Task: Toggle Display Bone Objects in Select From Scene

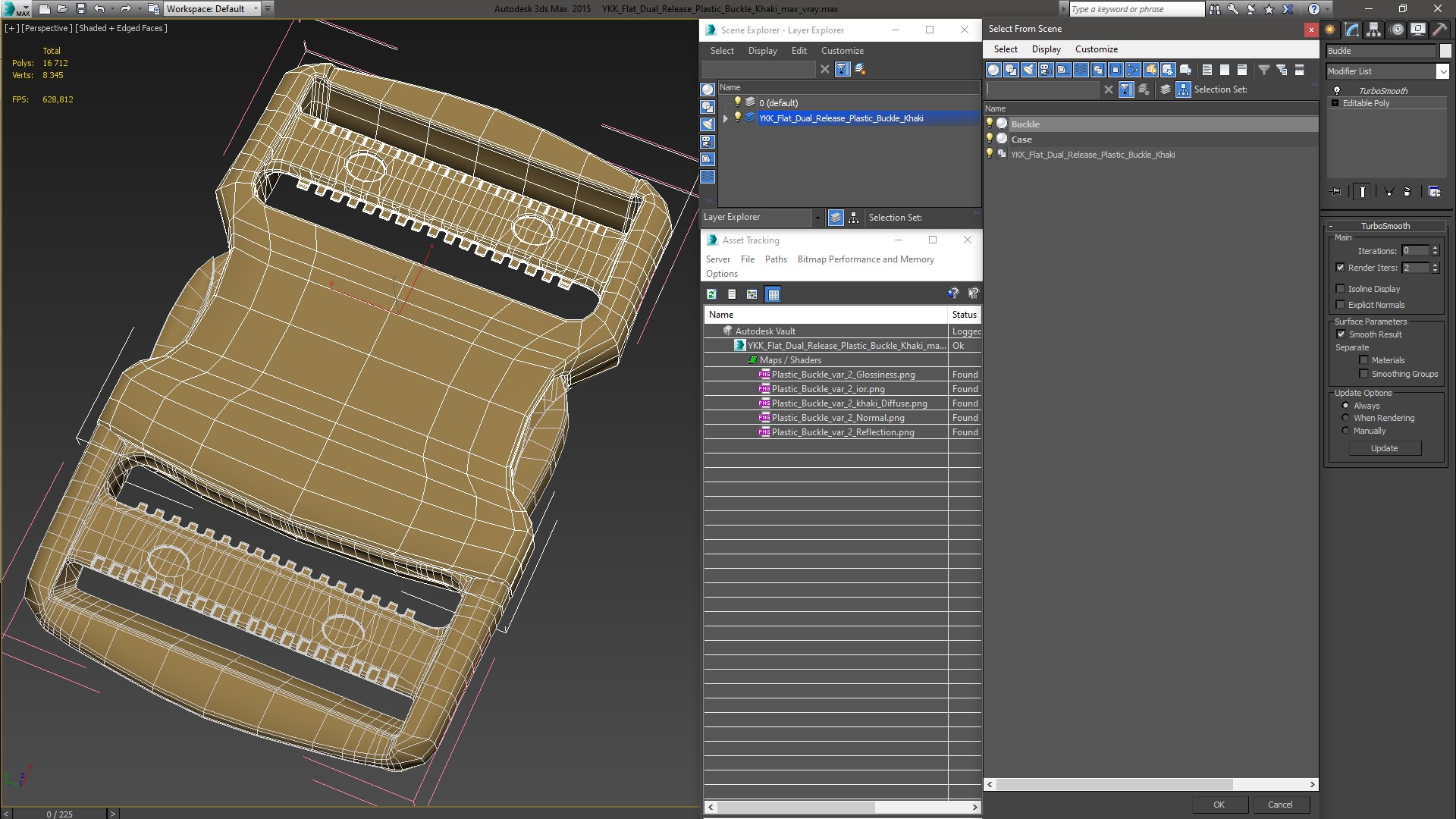Action: [x=1133, y=70]
